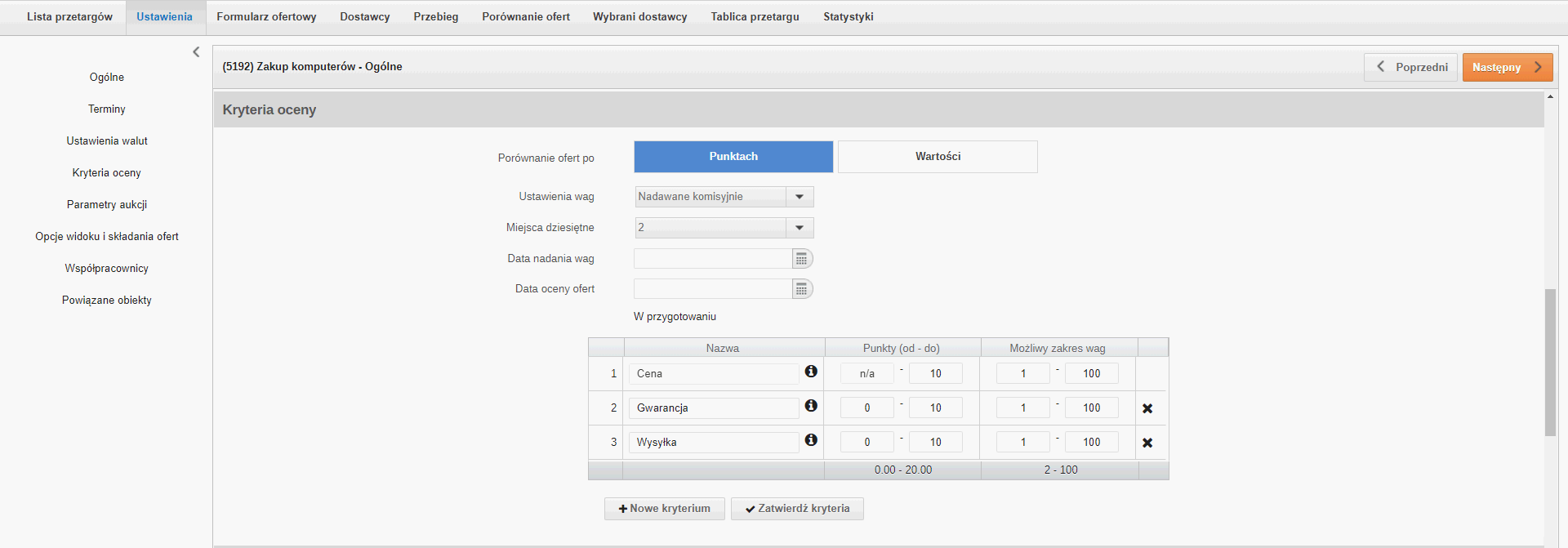Open Parametry aukcji in the sidebar
The image size is (1568, 548).
click(x=107, y=205)
